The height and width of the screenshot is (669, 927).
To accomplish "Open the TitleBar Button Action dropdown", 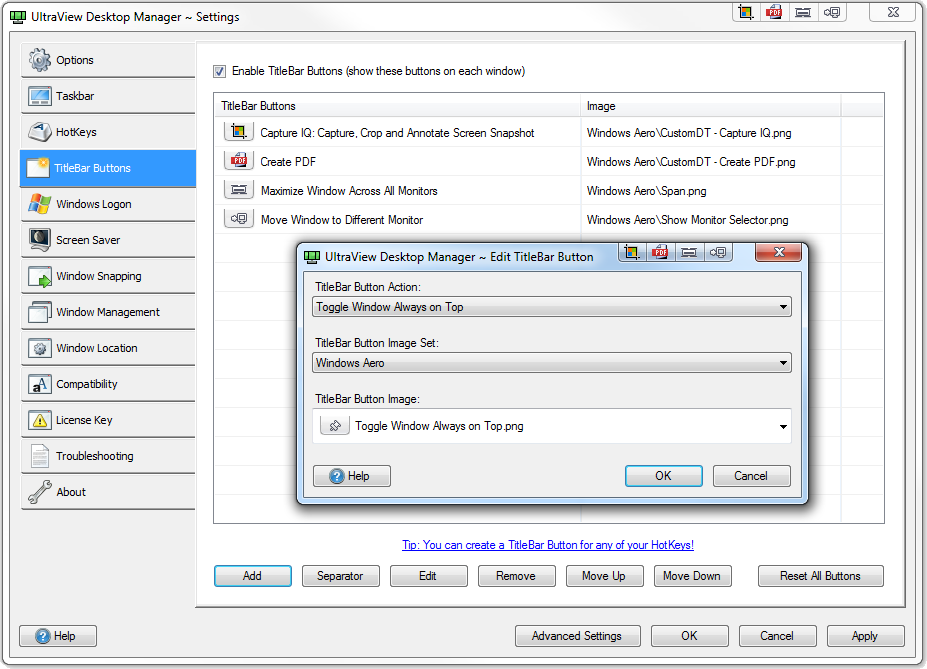I will coord(551,307).
